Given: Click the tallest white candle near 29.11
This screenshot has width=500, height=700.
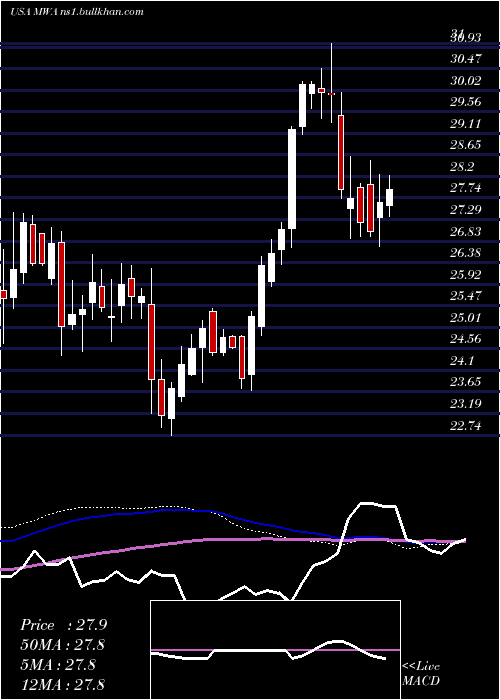Looking at the screenshot, I should click(x=292, y=179).
